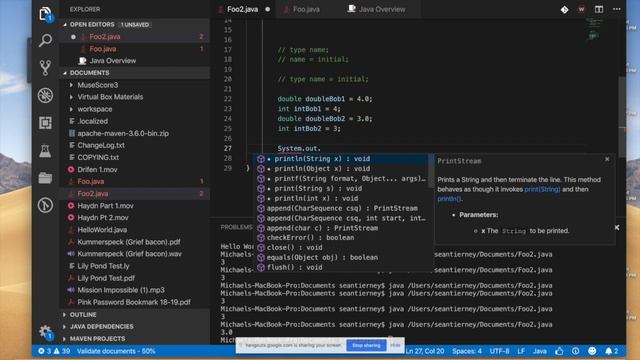Click the Stop sharing button
The image size is (640, 360).
coord(366,345)
